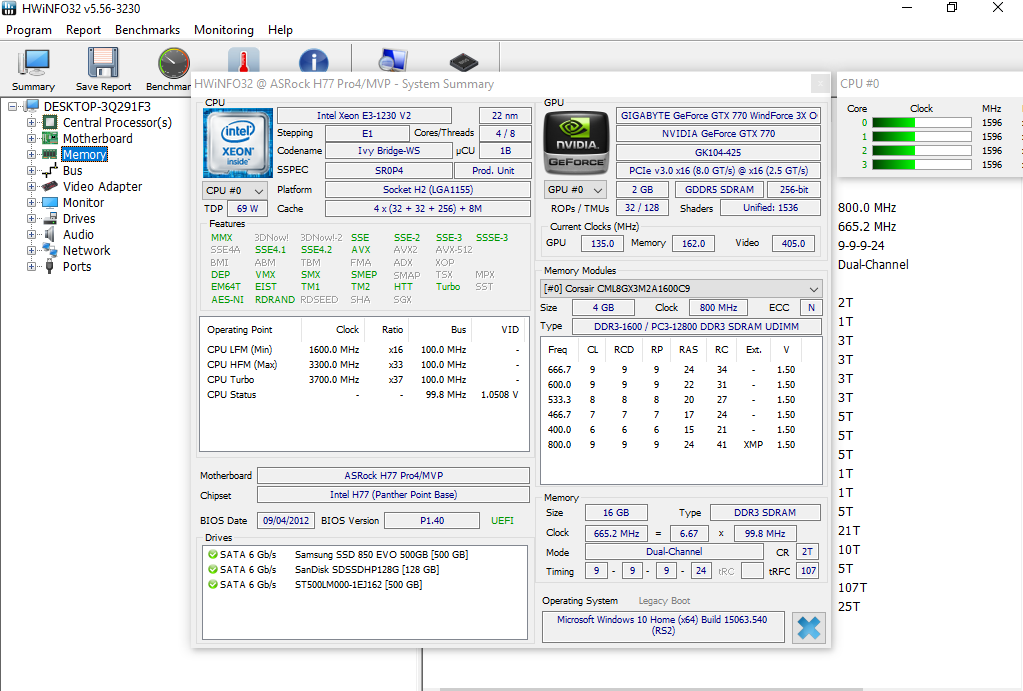This screenshot has width=1023, height=691.
Task: Click the black chip toolbar icon
Action: [464, 63]
